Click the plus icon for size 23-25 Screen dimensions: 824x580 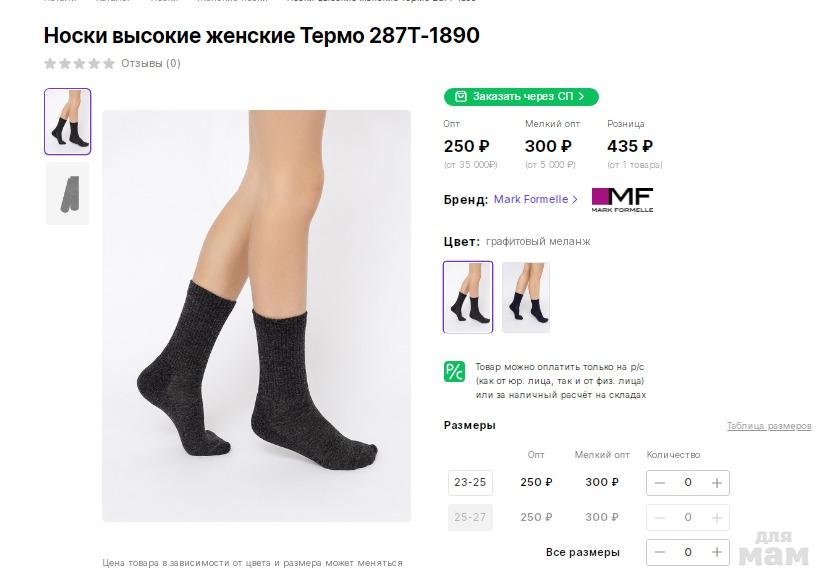pyautogui.click(x=716, y=483)
